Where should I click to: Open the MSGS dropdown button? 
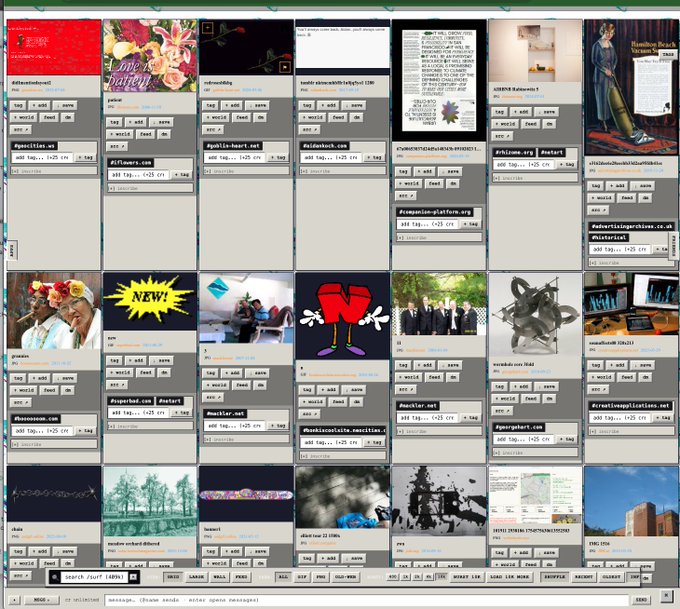[x=42, y=600]
